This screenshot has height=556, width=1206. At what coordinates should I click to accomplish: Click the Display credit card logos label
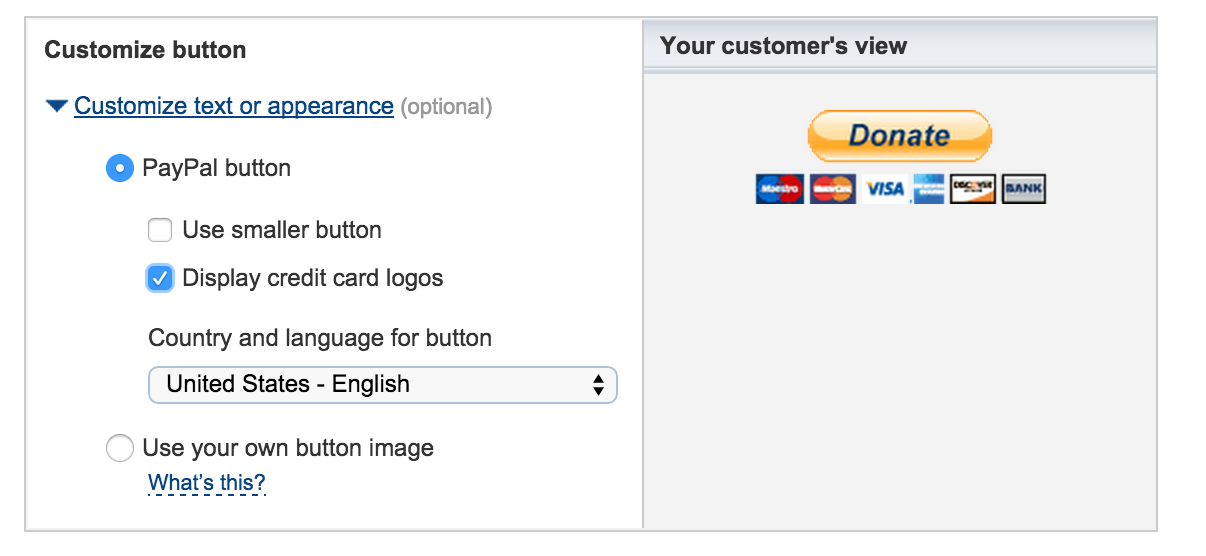click(x=312, y=278)
